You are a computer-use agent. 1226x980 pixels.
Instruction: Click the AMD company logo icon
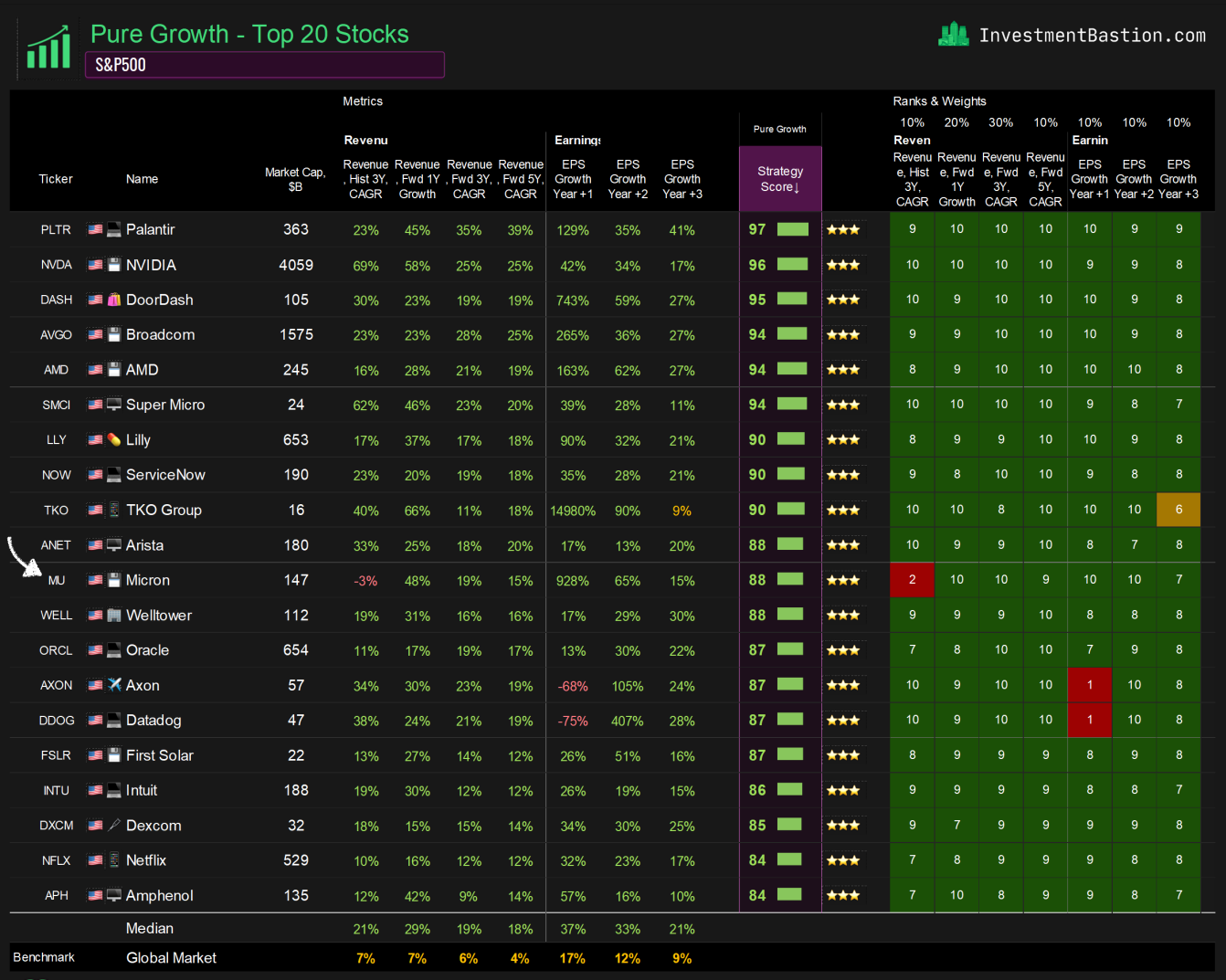(x=114, y=370)
